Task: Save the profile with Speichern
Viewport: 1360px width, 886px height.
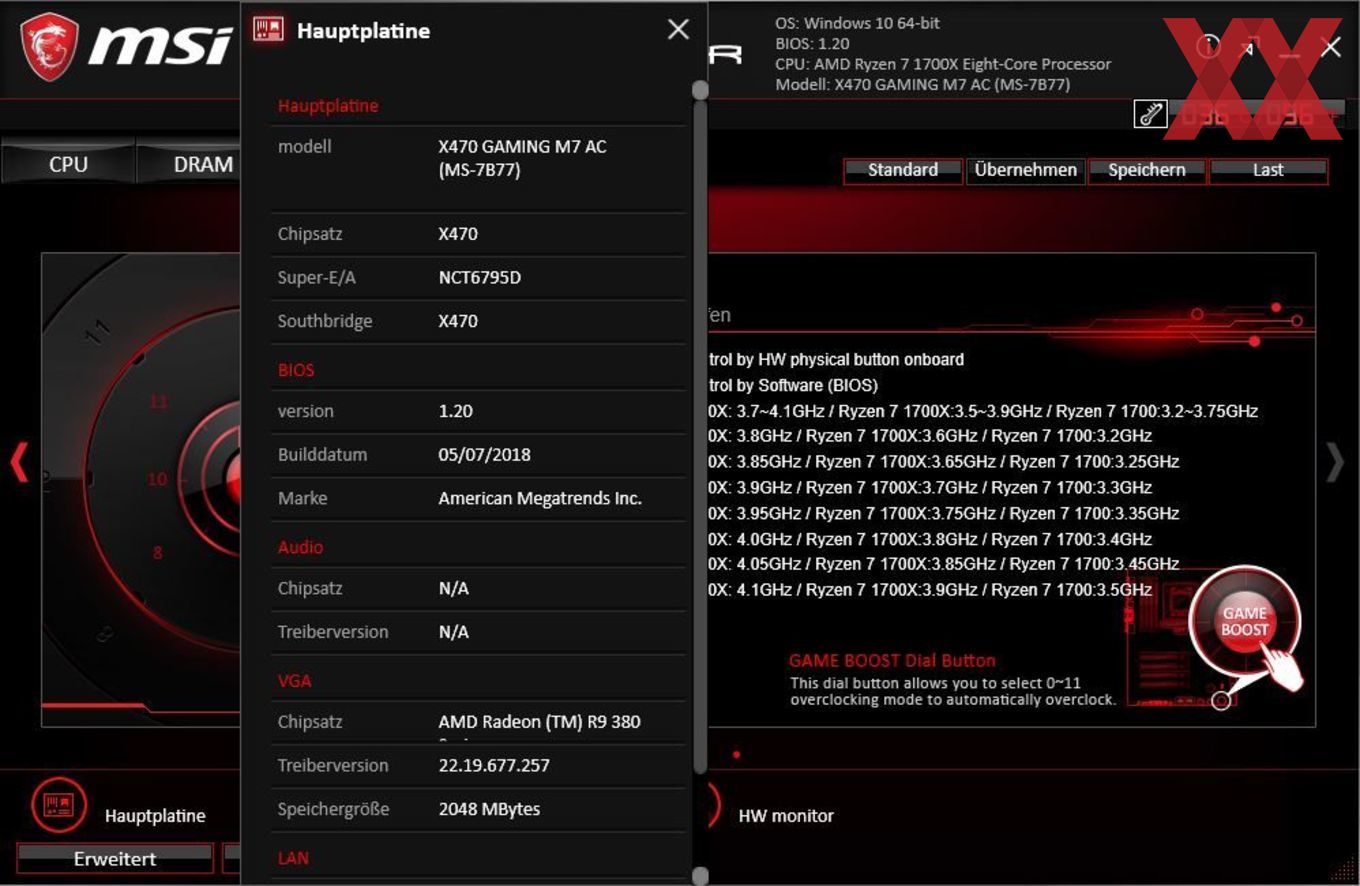Action: click(1147, 170)
